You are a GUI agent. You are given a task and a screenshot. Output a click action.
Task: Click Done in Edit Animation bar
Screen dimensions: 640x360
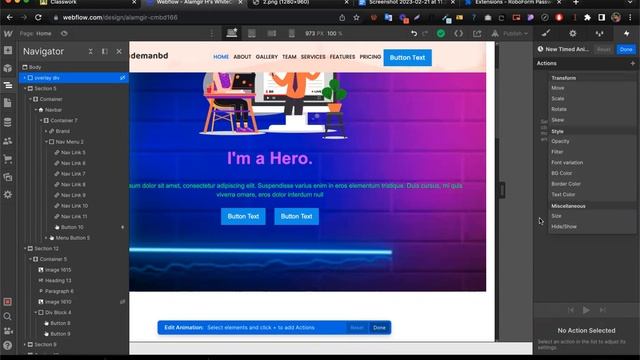coord(379,327)
